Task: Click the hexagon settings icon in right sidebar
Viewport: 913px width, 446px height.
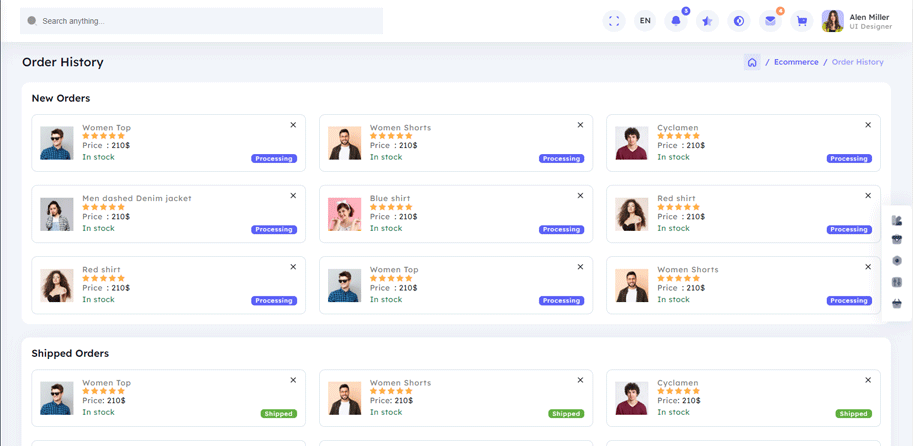Action: pos(897,261)
